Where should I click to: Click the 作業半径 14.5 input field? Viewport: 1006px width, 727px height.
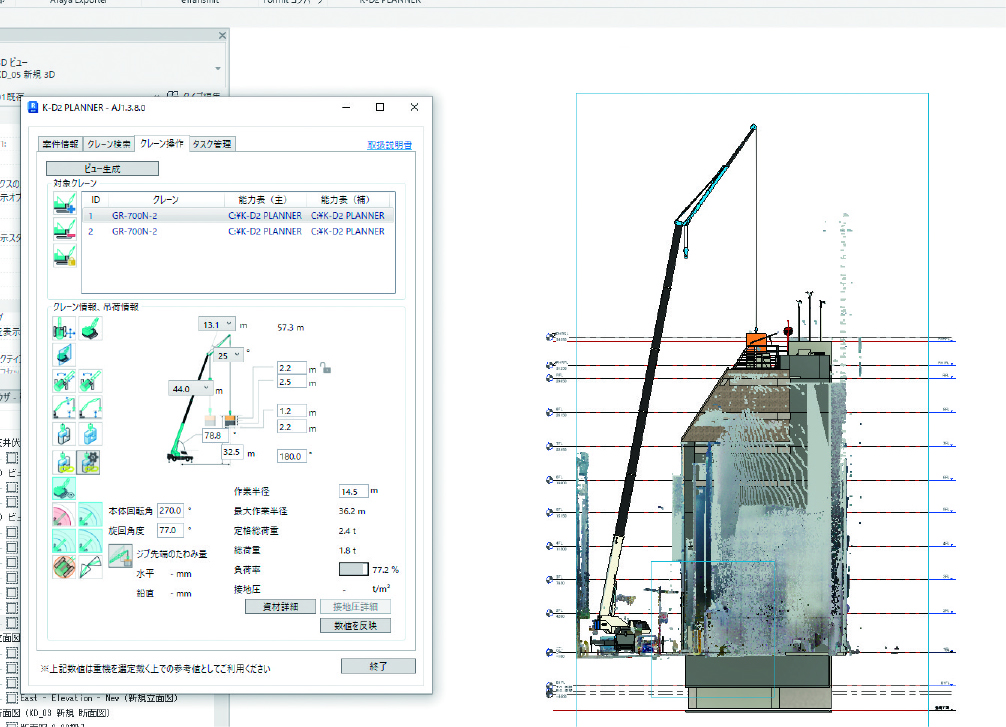(x=353, y=491)
